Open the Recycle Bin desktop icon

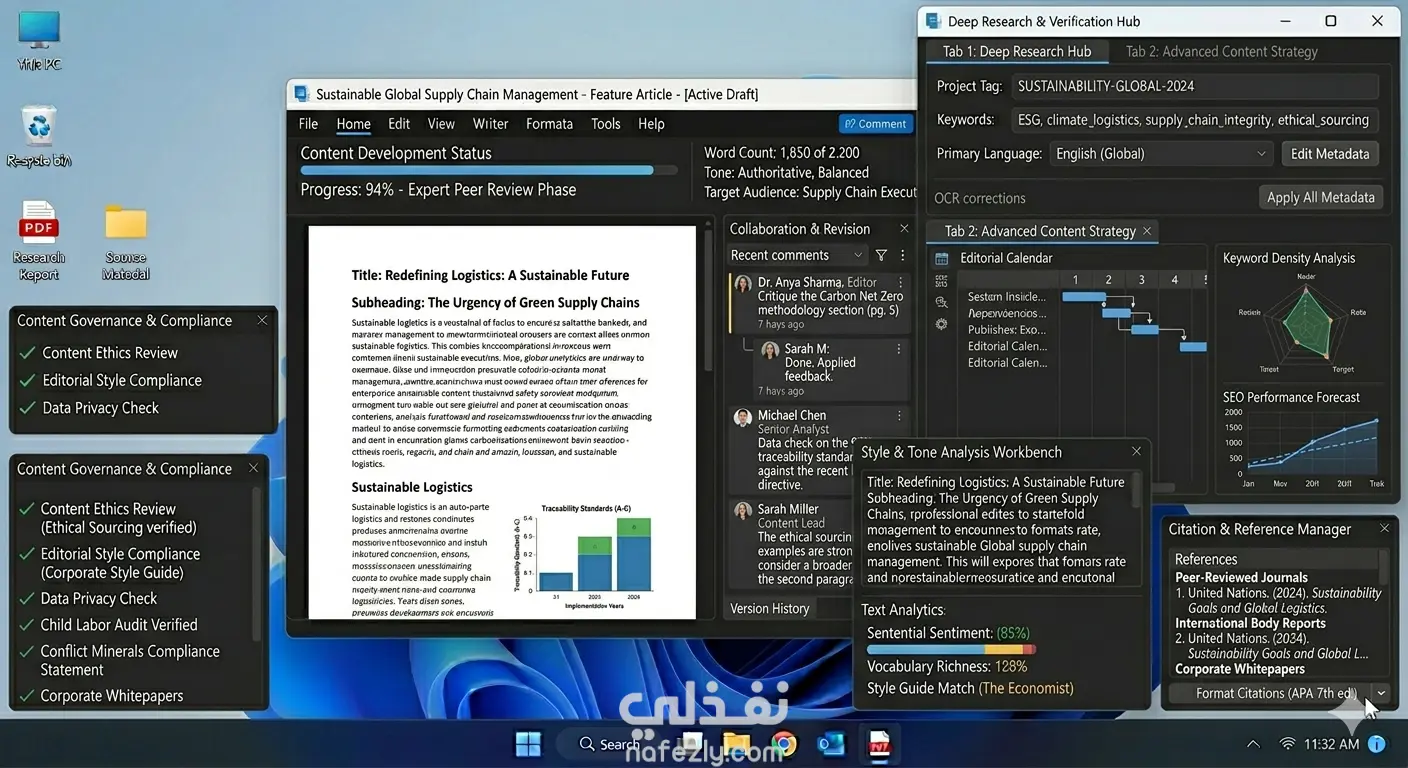click(x=39, y=135)
